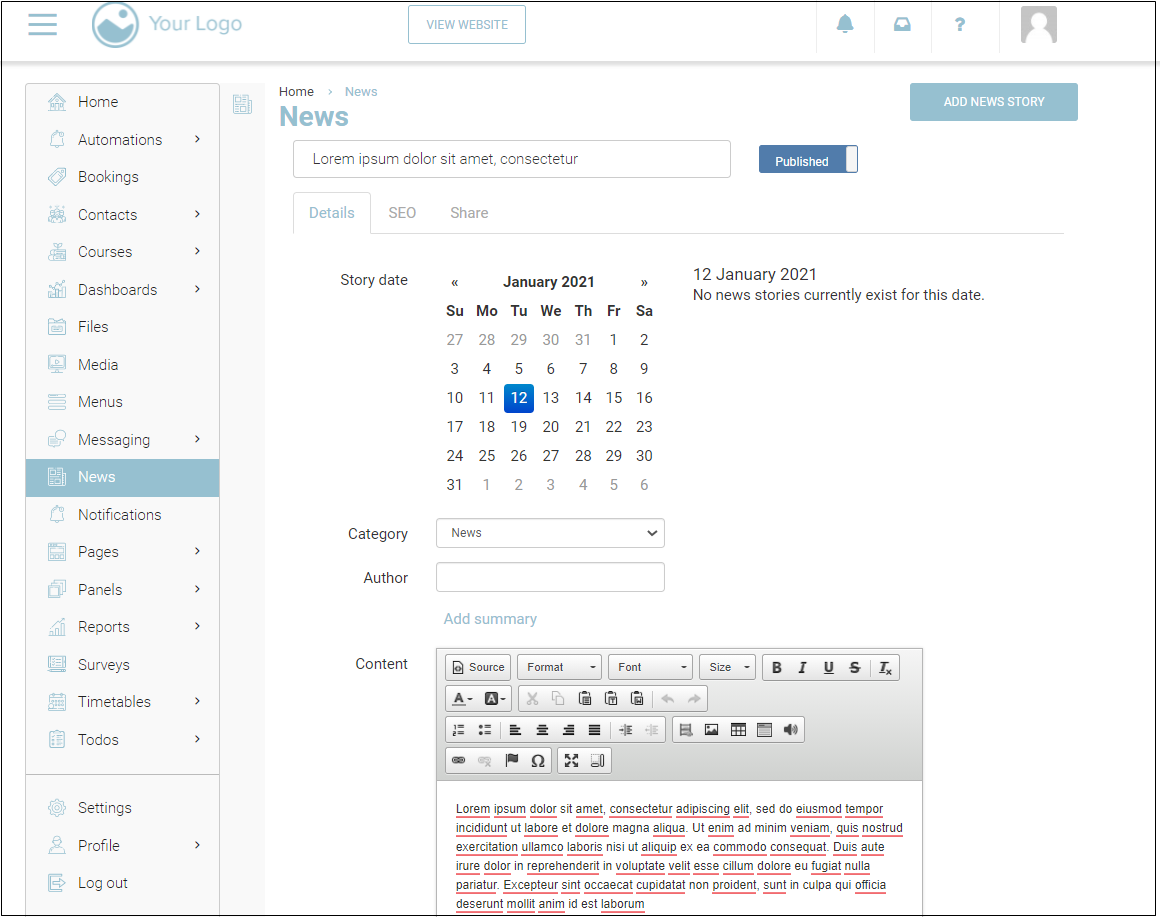Open the Format dropdown in the editor
This screenshot has height=917, width=1160.
[x=560, y=668]
